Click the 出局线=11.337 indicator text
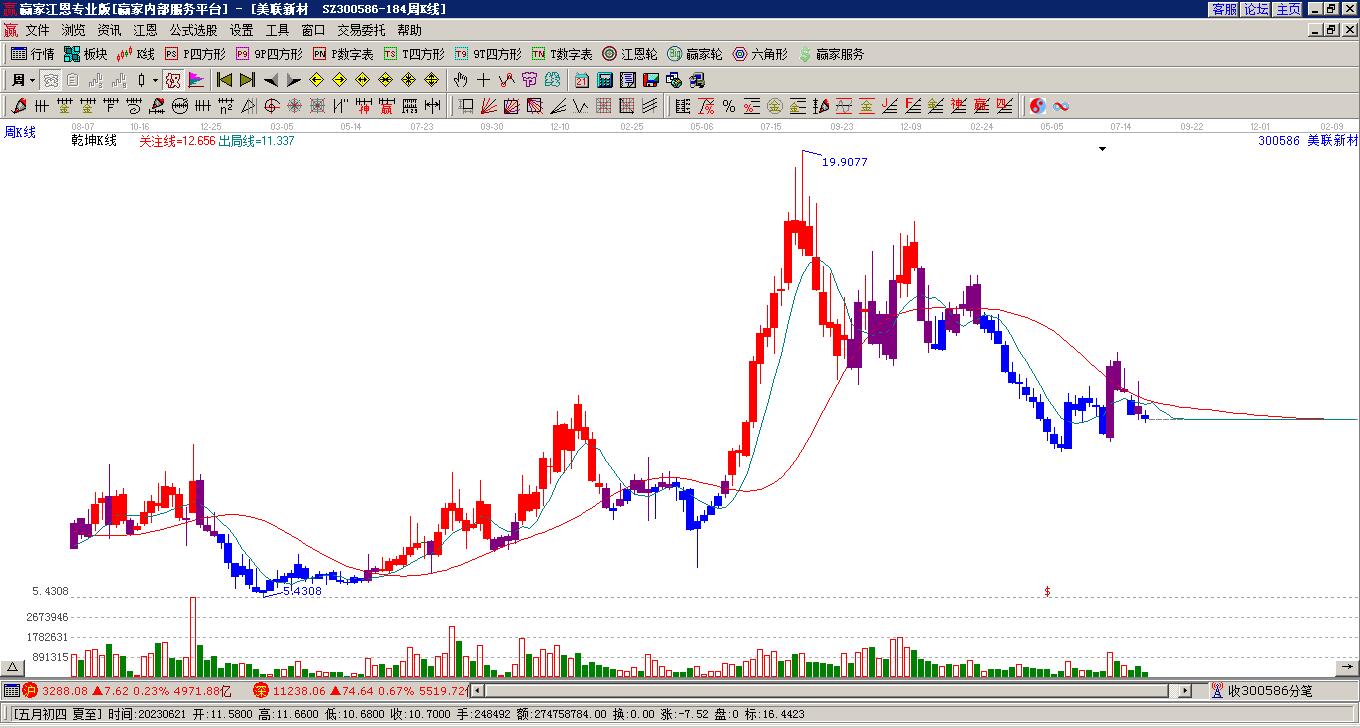 257,141
